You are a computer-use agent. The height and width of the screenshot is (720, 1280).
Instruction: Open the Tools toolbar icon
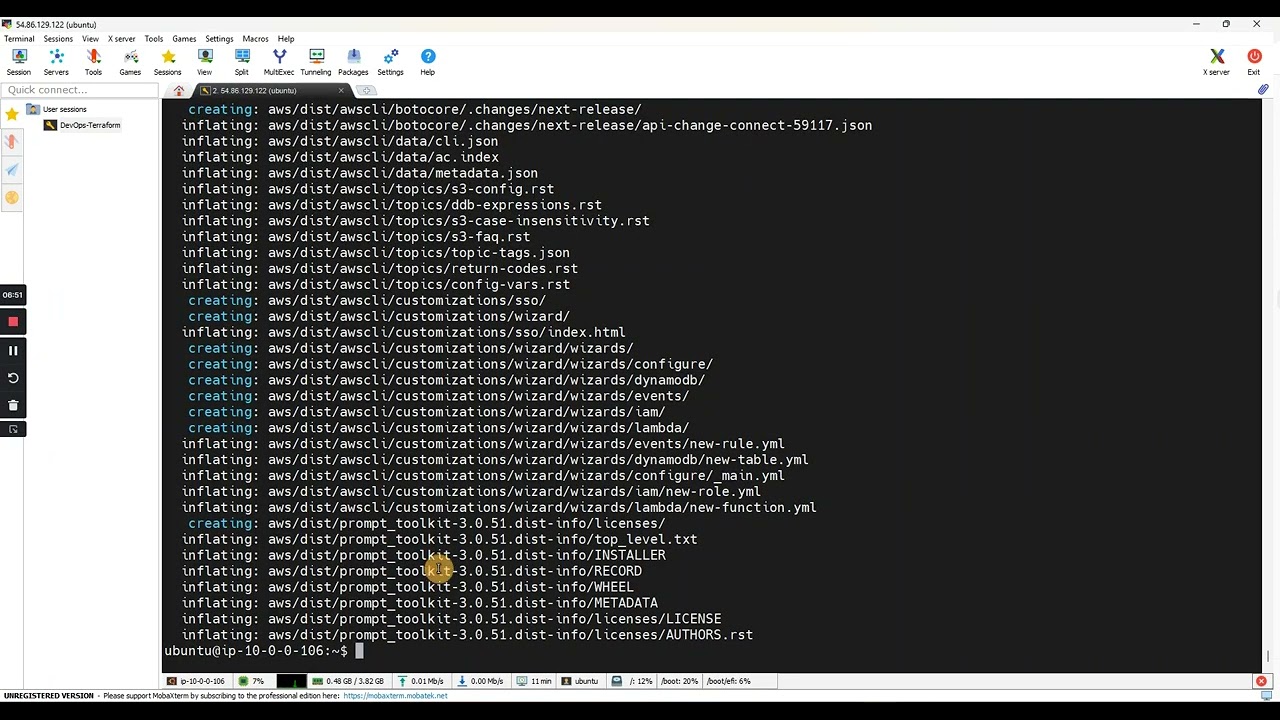tap(93, 62)
